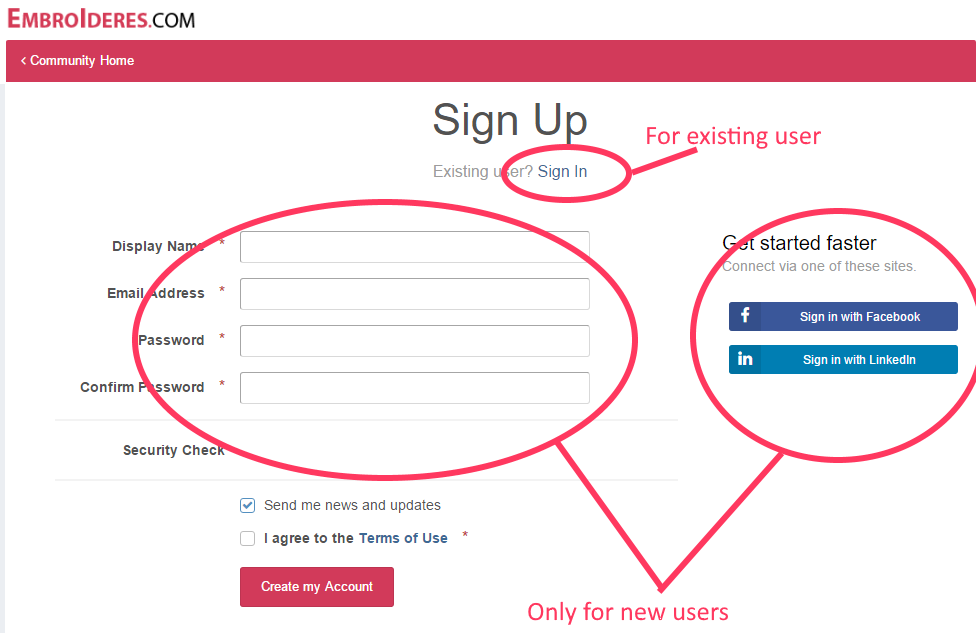976x633 pixels.
Task: Click the Community Home back chevron
Action: click(23, 60)
